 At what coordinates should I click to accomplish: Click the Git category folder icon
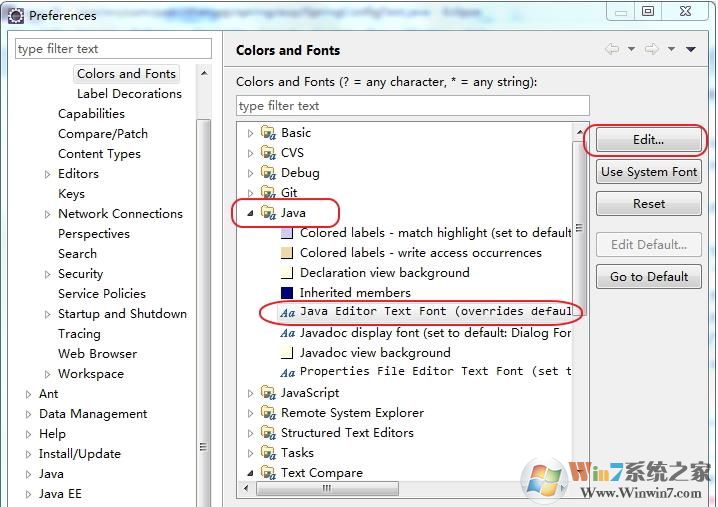pyautogui.click(x=268, y=192)
